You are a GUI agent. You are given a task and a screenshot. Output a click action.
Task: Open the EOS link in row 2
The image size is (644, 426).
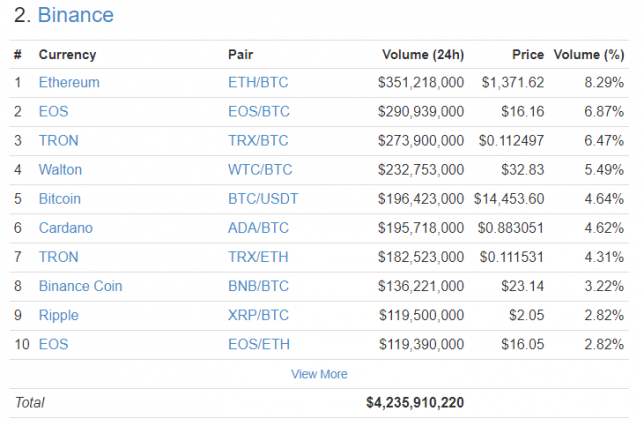(x=53, y=112)
